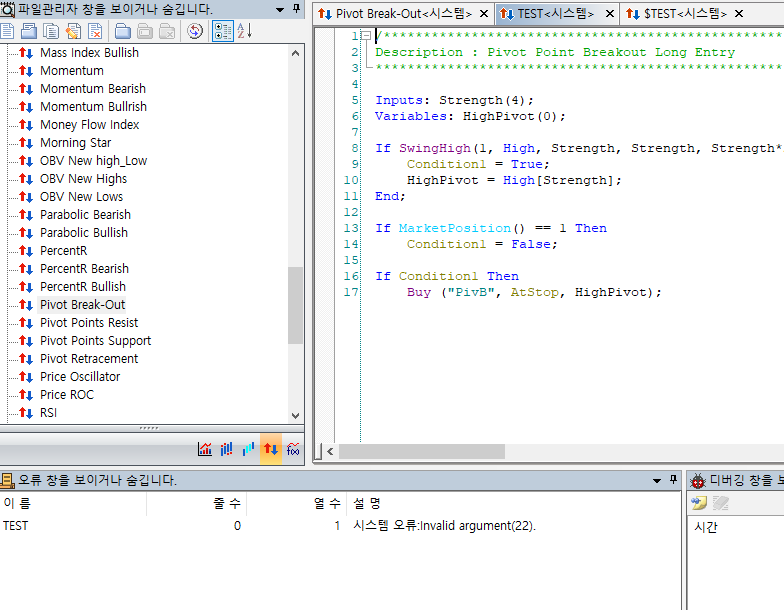
Task: Toggle the categorized list view button
Action: (x=223, y=31)
